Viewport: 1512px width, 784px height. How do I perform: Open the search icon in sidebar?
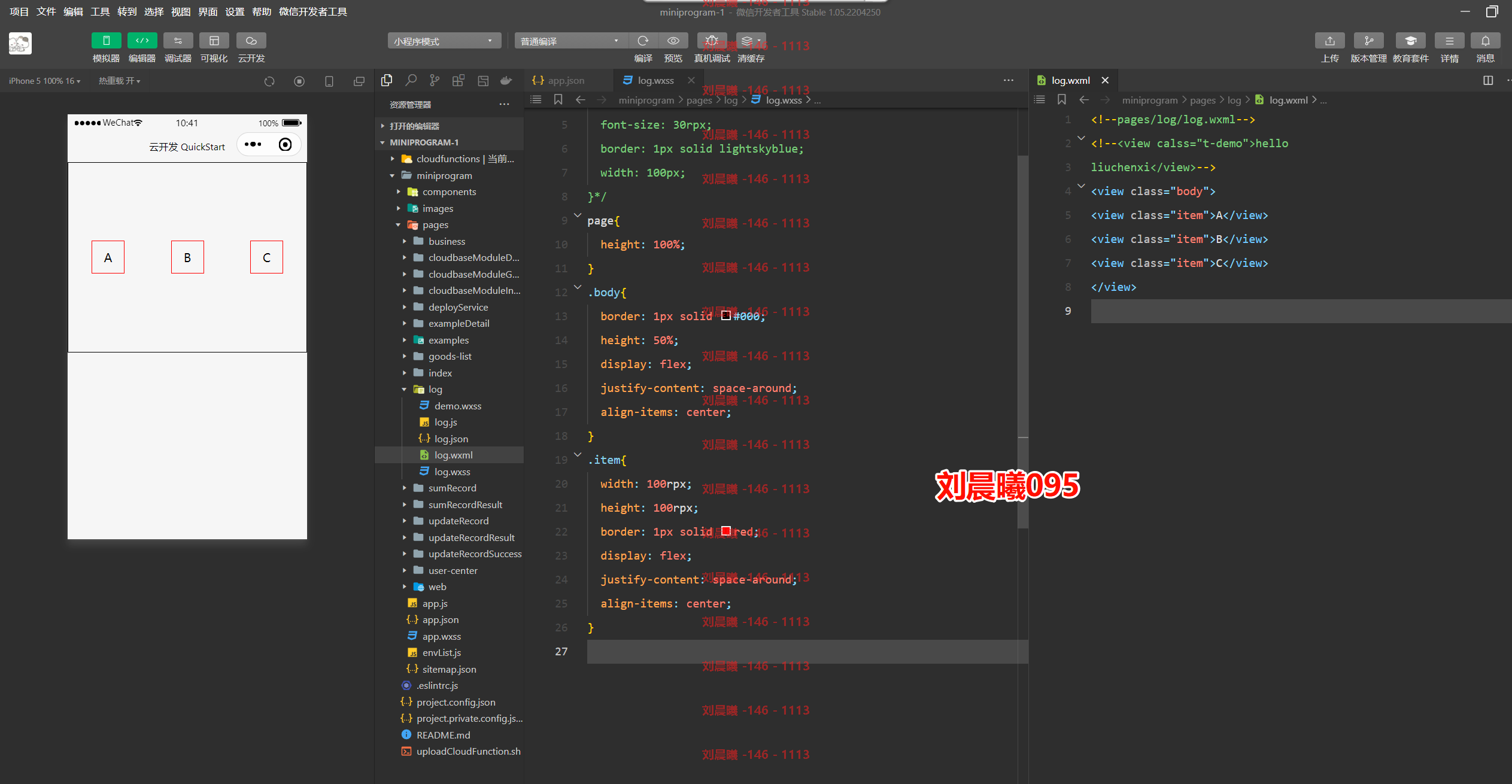coord(411,80)
